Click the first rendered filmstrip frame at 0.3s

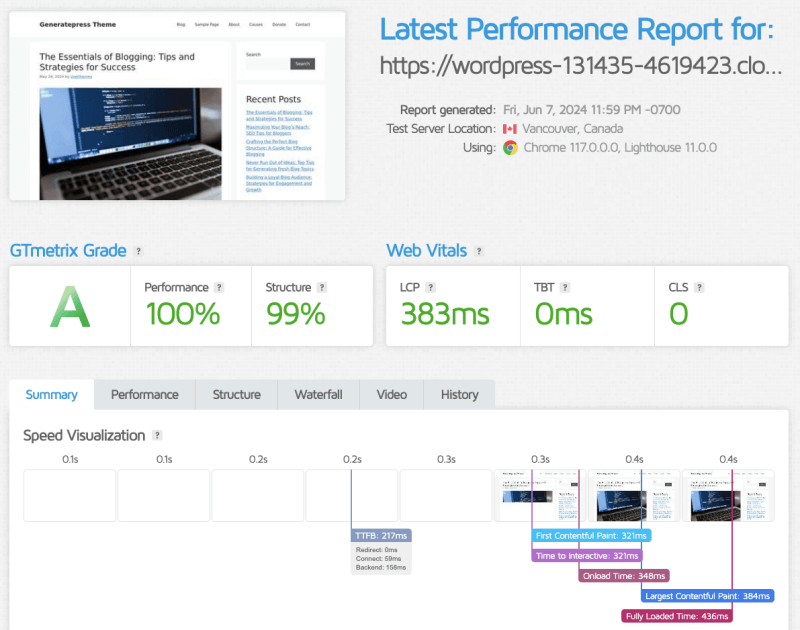[540, 495]
